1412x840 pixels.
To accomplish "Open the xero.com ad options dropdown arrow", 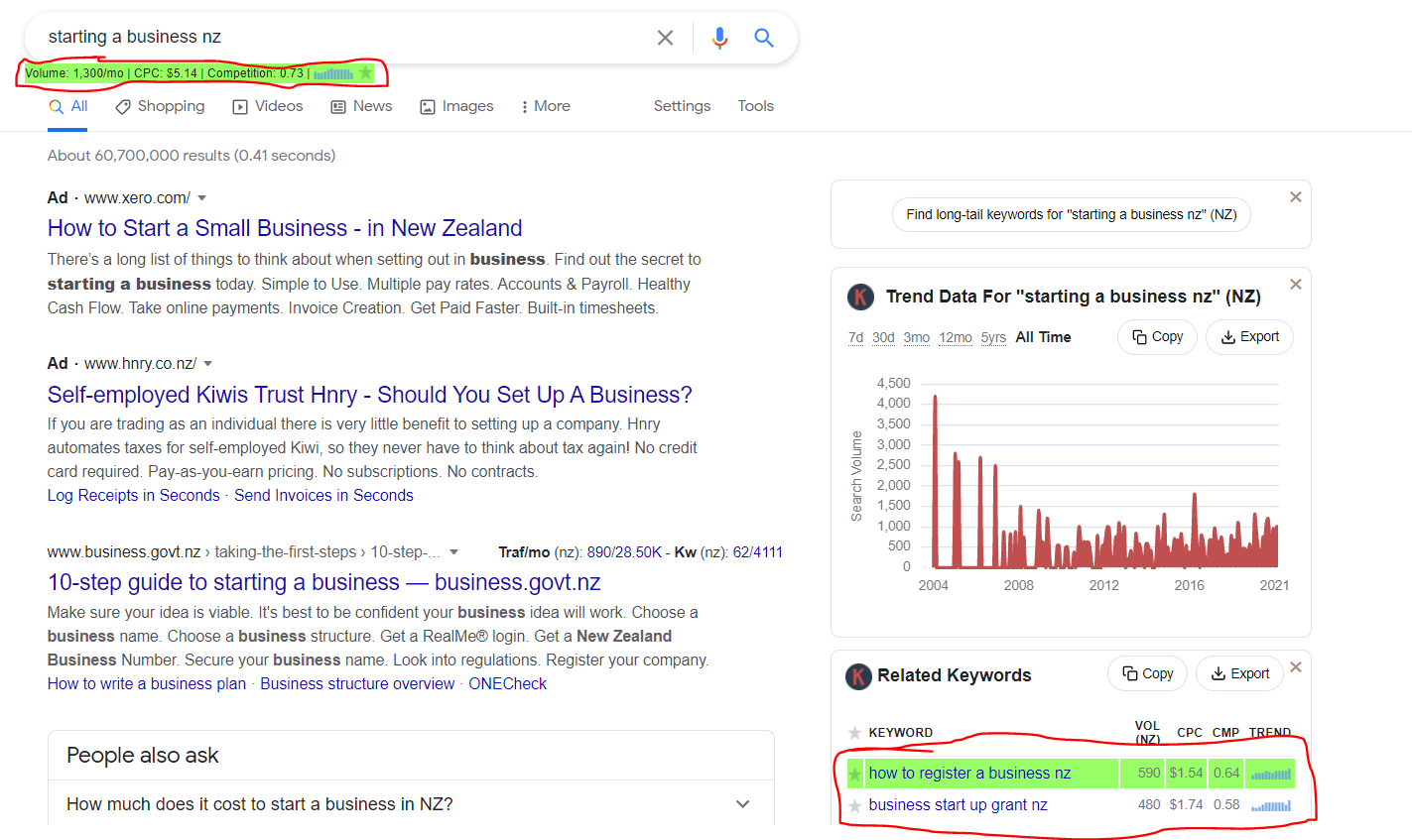I will pyautogui.click(x=202, y=198).
